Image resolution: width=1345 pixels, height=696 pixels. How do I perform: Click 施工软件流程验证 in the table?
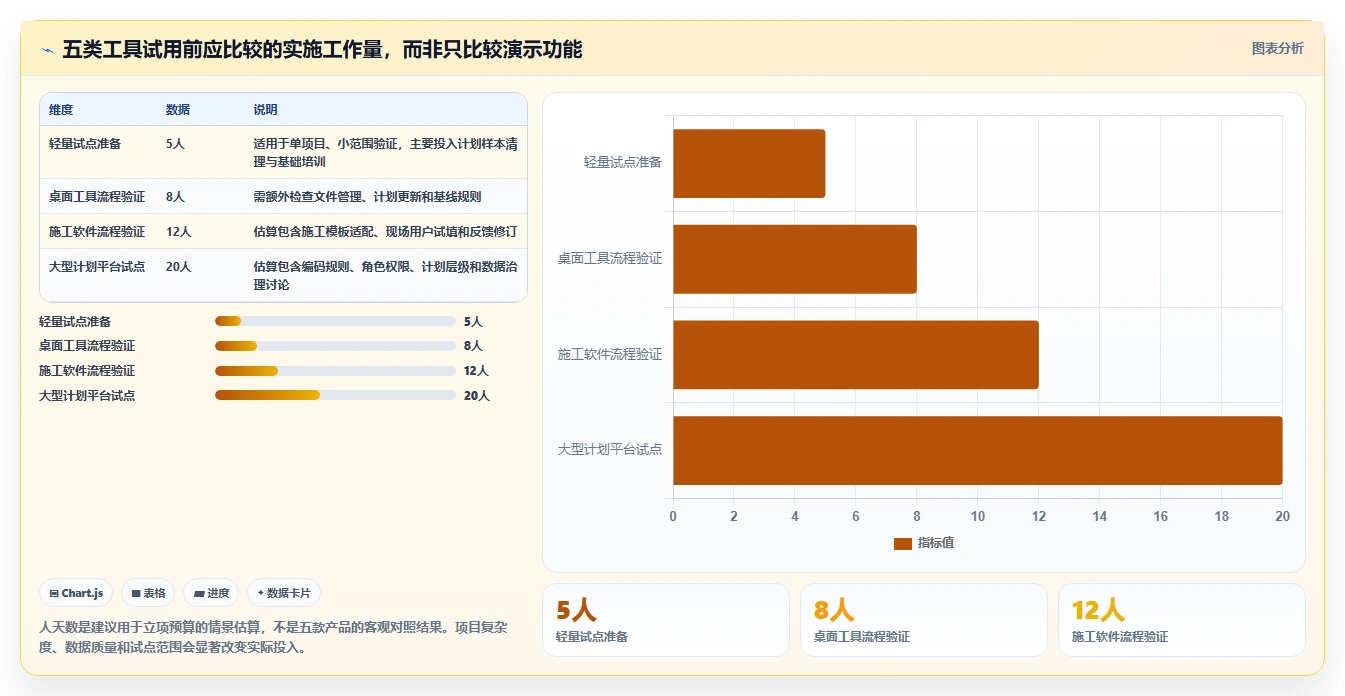click(x=97, y=231)
